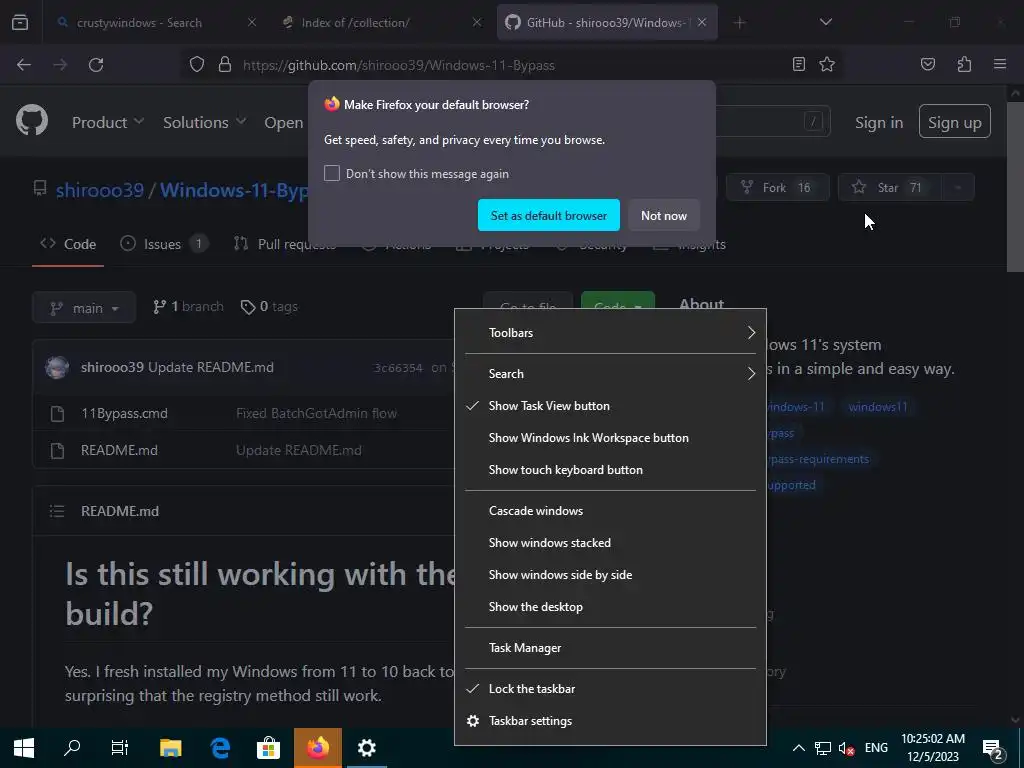Open Firefox extensions puzzle icon
The width and height of the screenshot is (1024, 768).
tap(964, 64)
